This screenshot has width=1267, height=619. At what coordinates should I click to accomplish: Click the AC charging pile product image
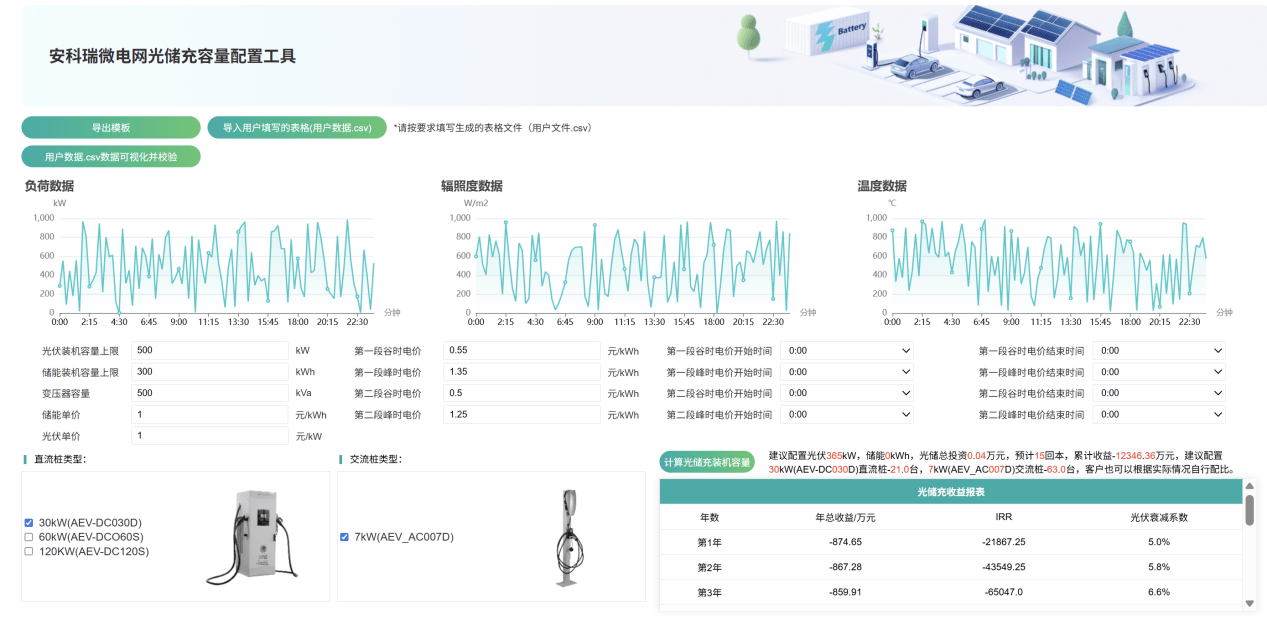(570, 537)
